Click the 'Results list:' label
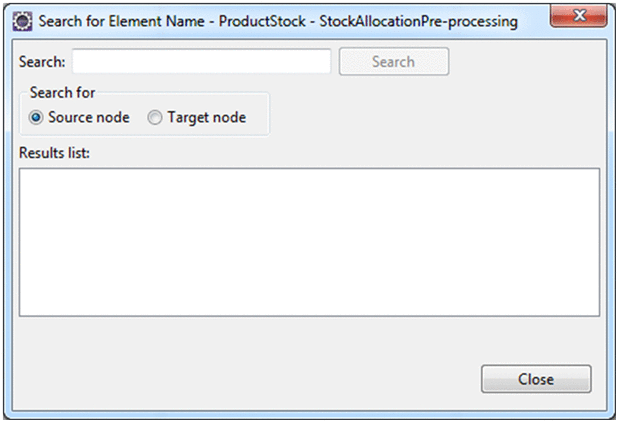The height and width of the screenshot is (423, 620). [x=55, y=153]
